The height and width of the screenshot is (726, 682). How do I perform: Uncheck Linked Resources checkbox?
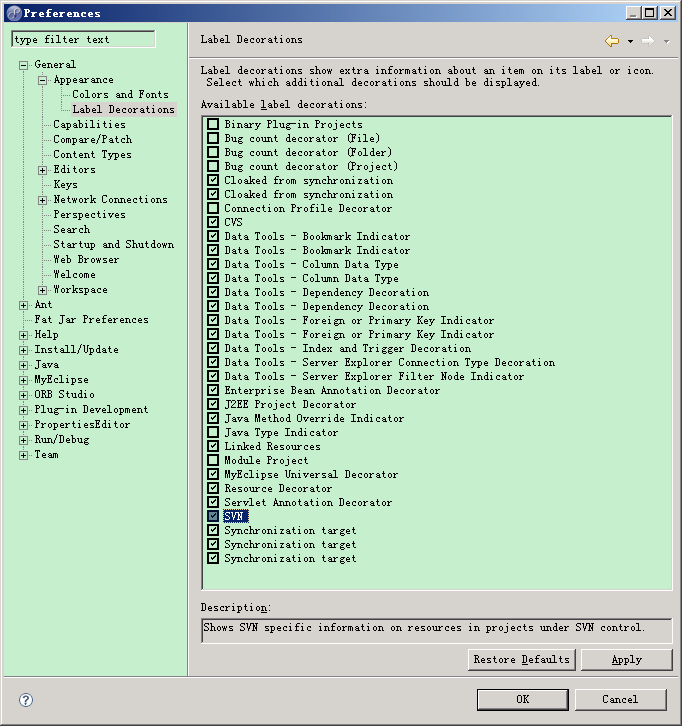point(213,446)
